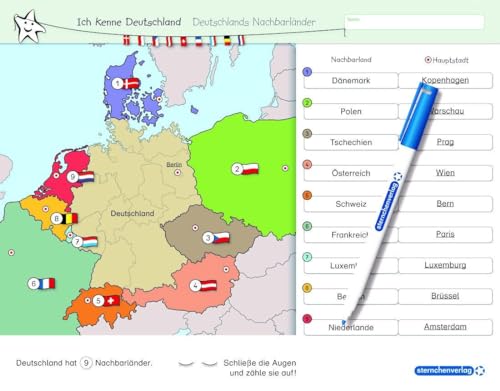The image size is (500, 391).
Task: Click the capital dot in Switzerland
Action: click(x=87, y=300)
